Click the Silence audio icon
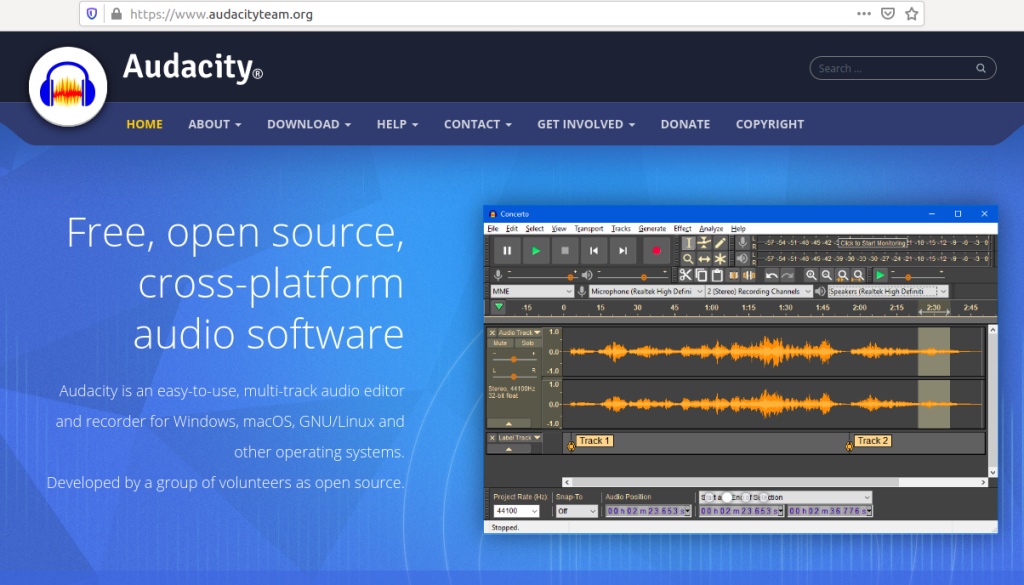The image size is (1024, 585). click(749, 276)
